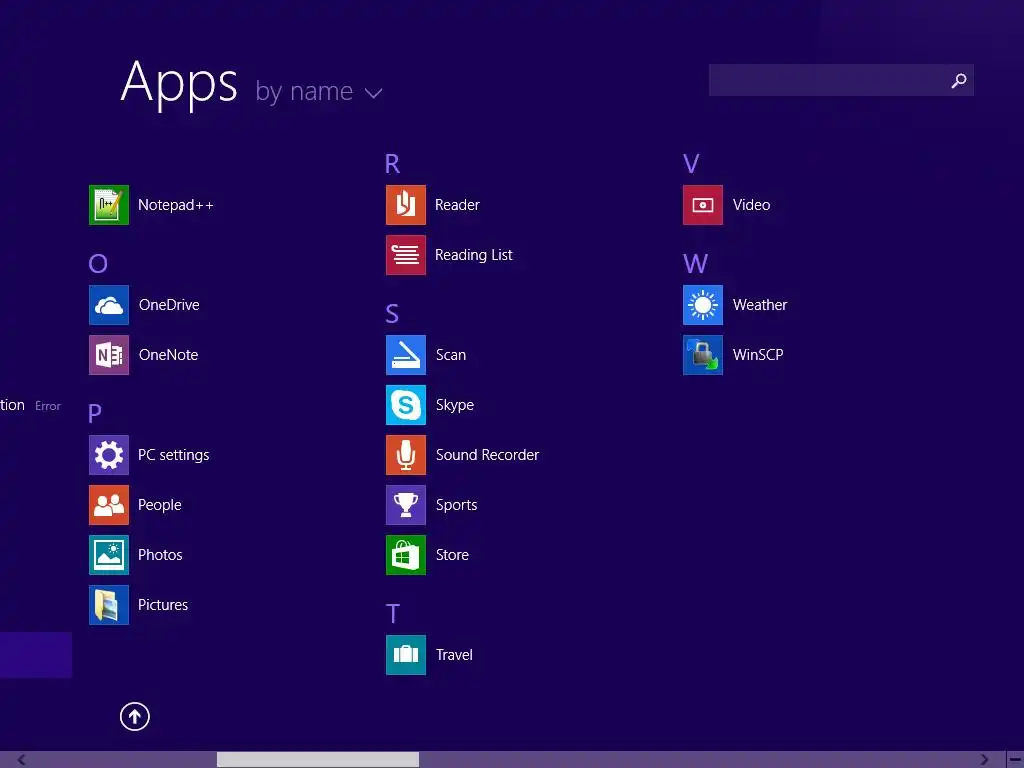The height and width of the screenshot is (768, 1024).
Task: Open the OneNote icon tile
Action: [x=108, y=355]
